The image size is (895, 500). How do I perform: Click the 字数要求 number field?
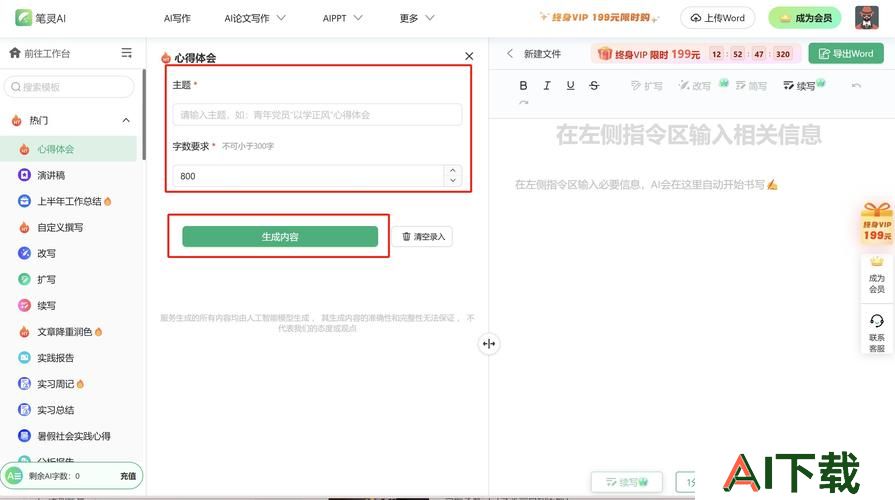(308, 176)
